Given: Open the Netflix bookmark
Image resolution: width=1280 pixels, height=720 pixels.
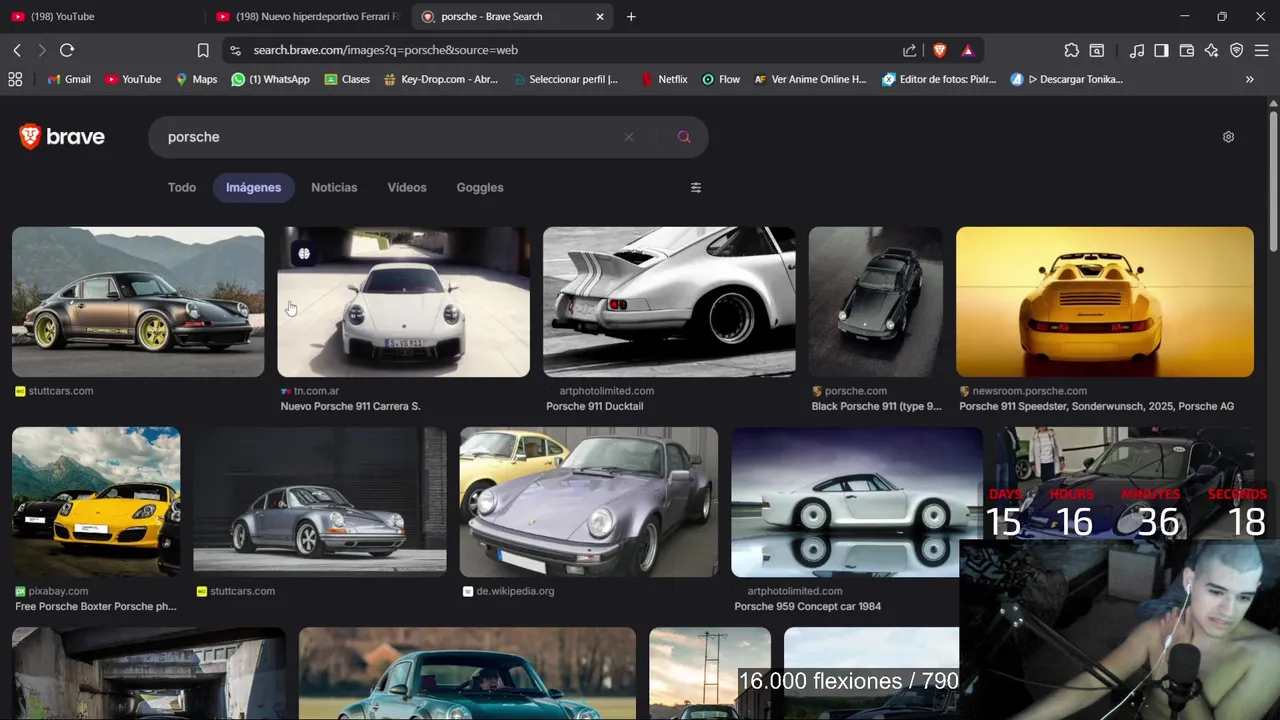Looking at the screenshot, I should pos(664,79).
